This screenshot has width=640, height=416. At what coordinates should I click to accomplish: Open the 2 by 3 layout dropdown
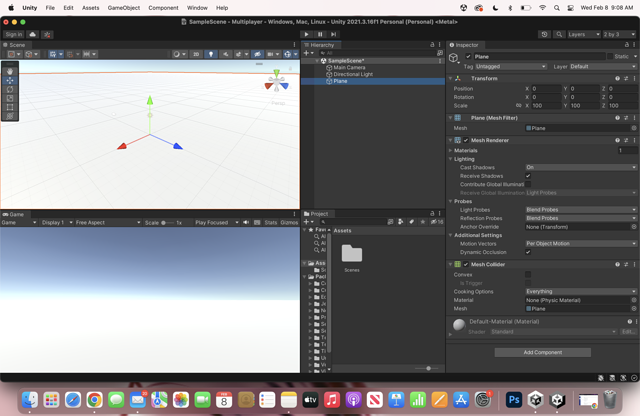click(x=619, y=34)
